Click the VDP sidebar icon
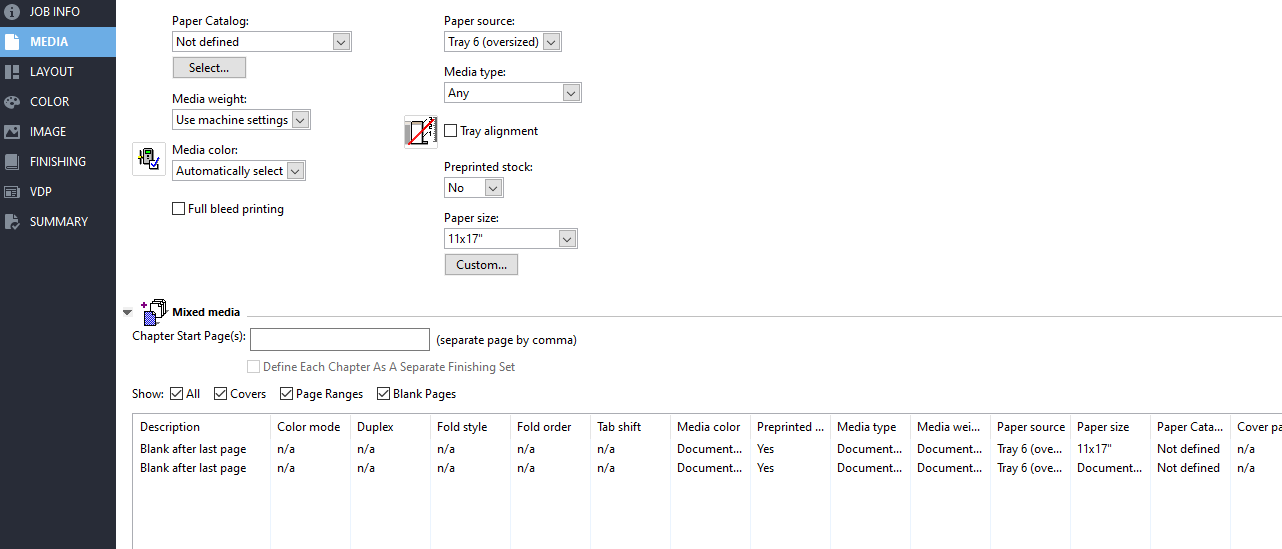 12,192
